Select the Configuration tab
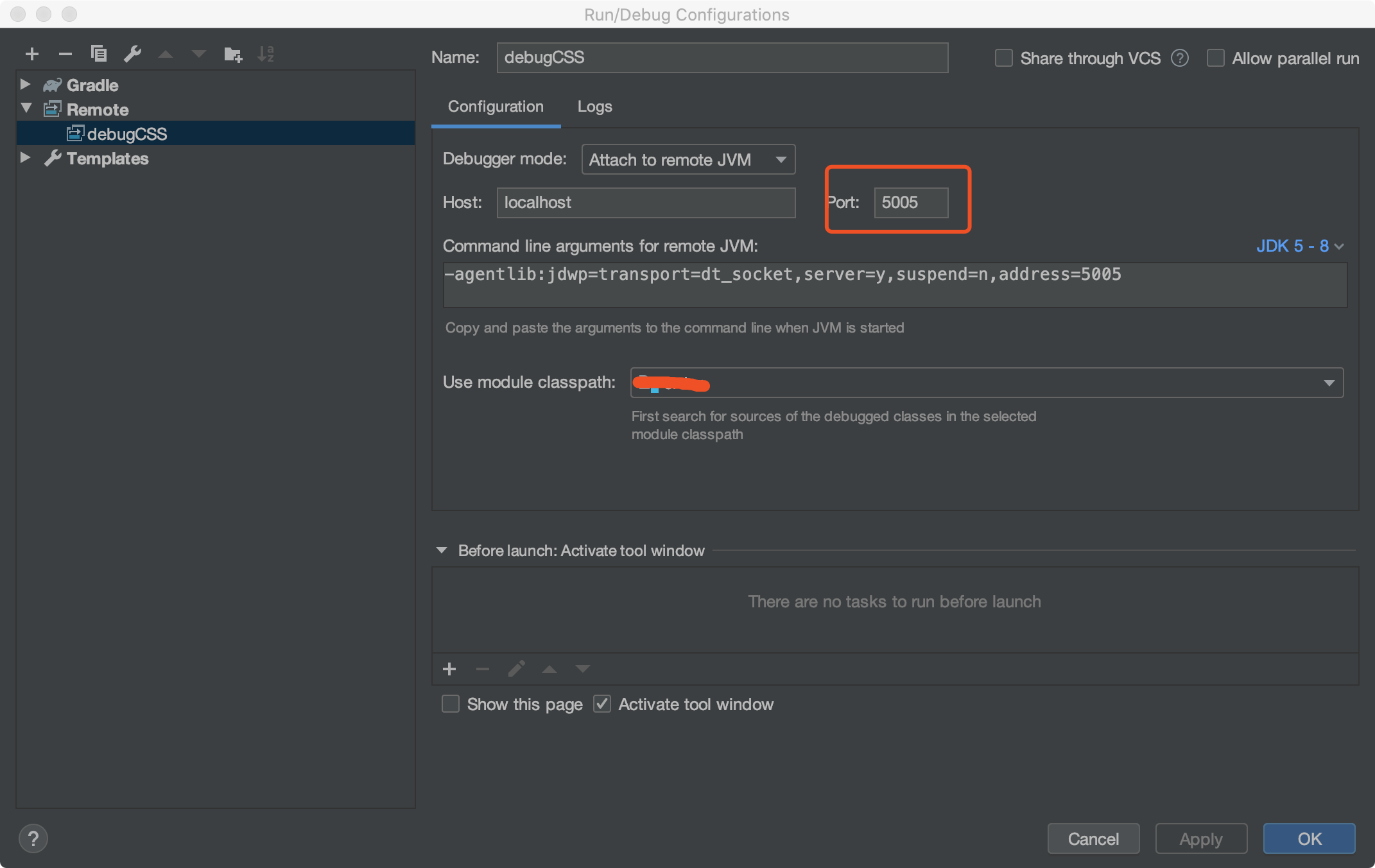1375x868 pixels. point(496,107)
